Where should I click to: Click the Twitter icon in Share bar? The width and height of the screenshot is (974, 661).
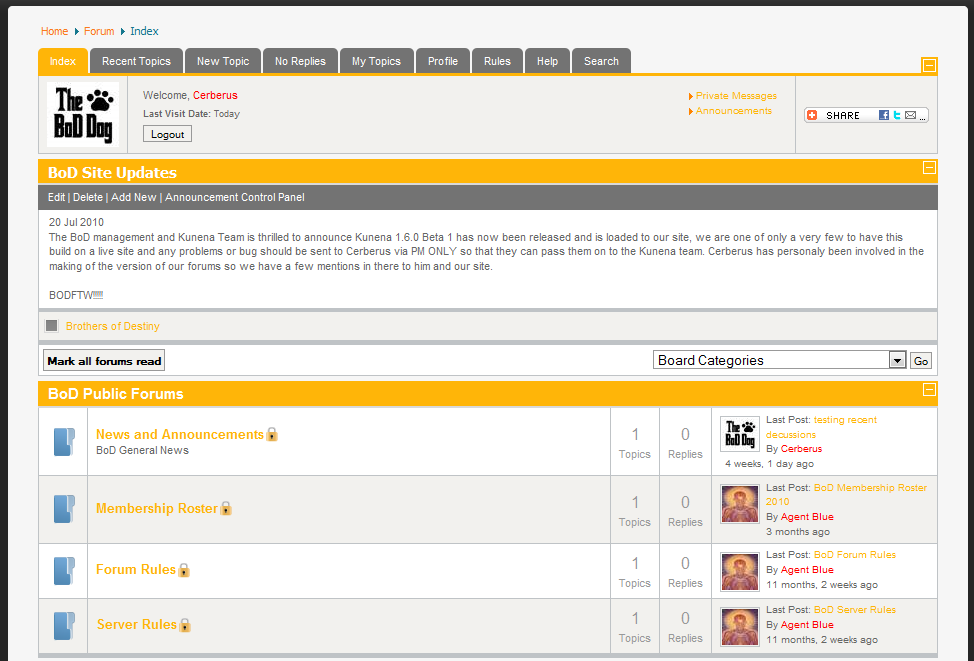click(897, 115)
